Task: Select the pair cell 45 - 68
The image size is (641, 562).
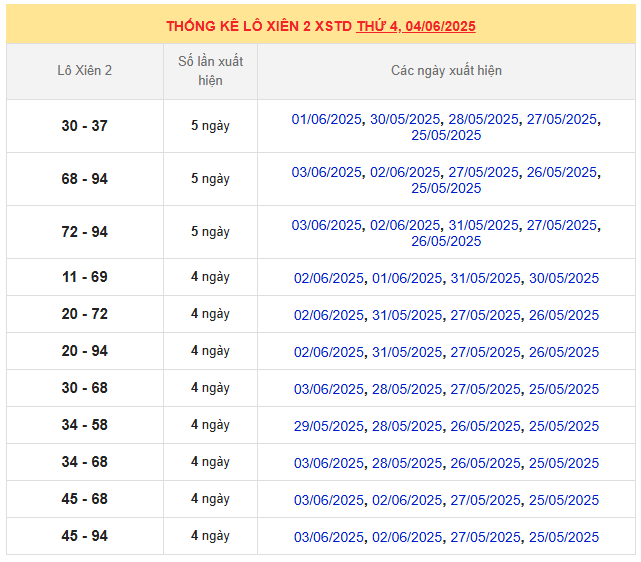Action: point(85,499)
